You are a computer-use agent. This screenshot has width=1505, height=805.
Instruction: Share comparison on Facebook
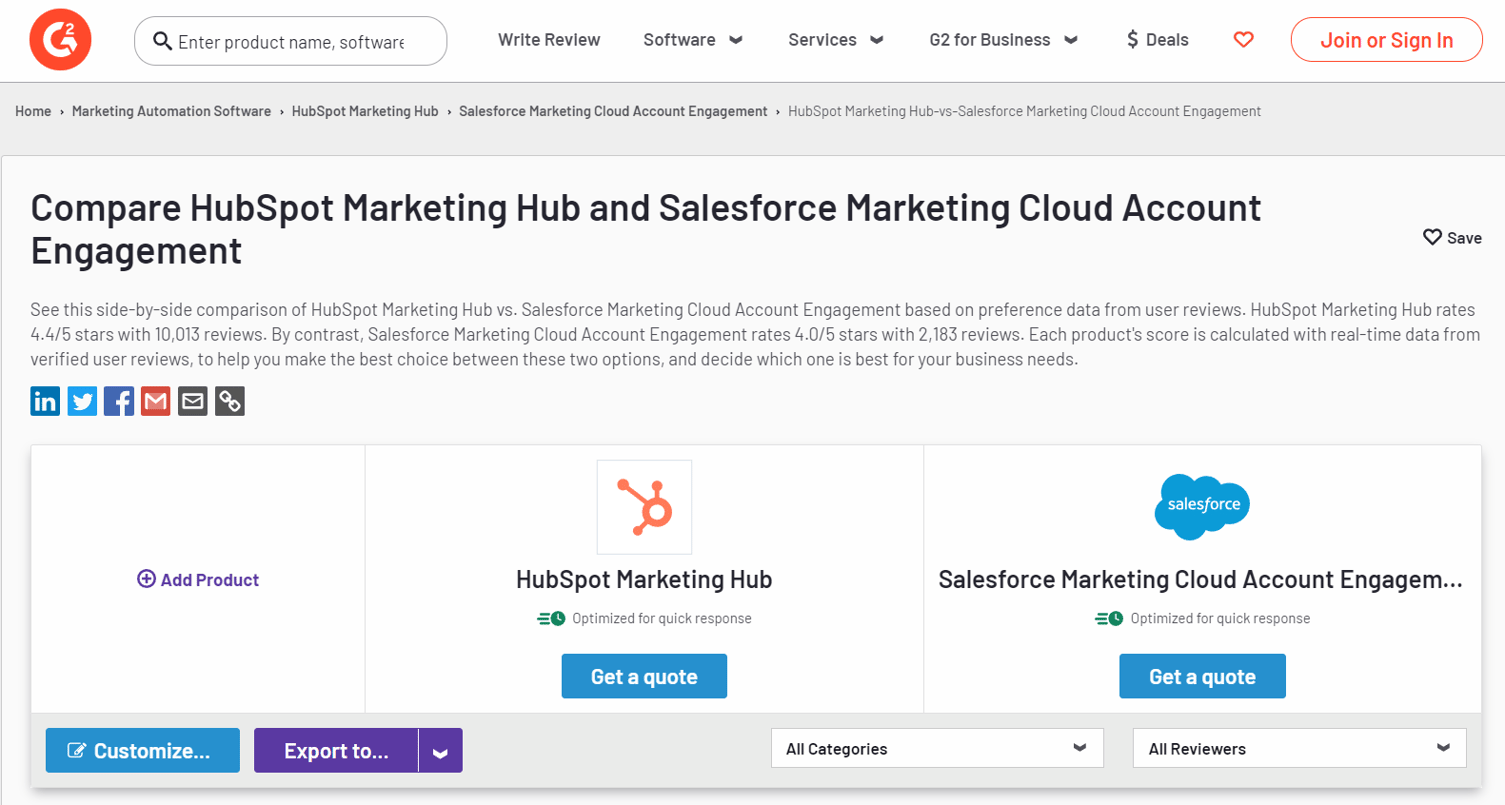(x=118, y=400)
